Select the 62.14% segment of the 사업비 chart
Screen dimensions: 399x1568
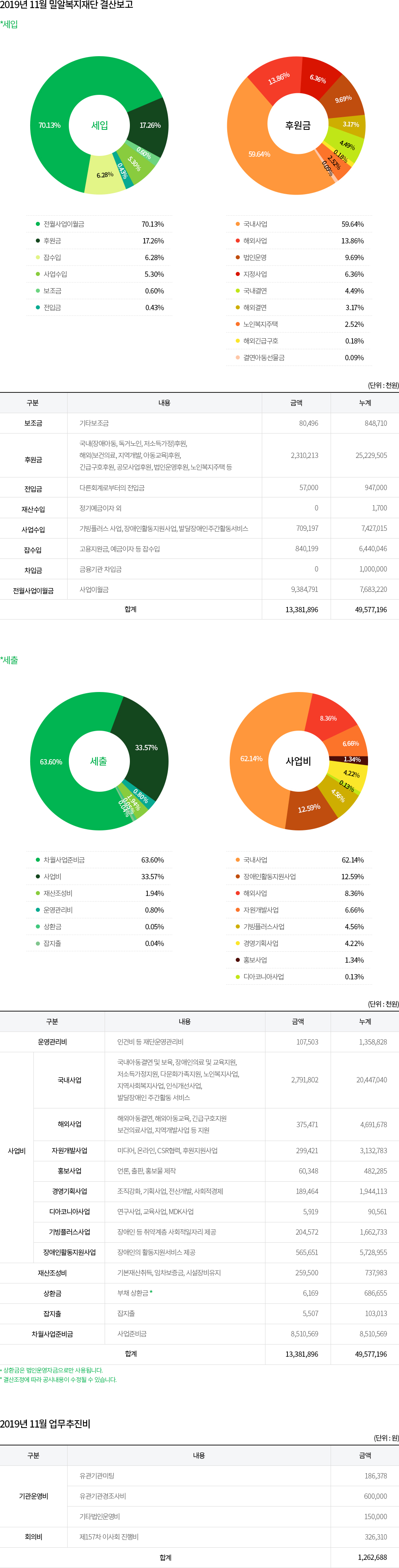pyautogui.click(x=251, y=758)
